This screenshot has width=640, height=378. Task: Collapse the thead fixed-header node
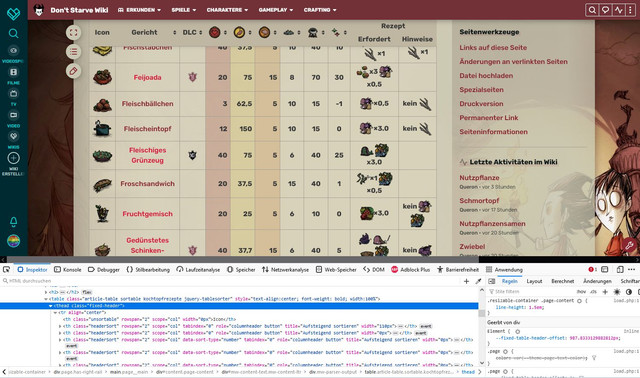[51, 306]
